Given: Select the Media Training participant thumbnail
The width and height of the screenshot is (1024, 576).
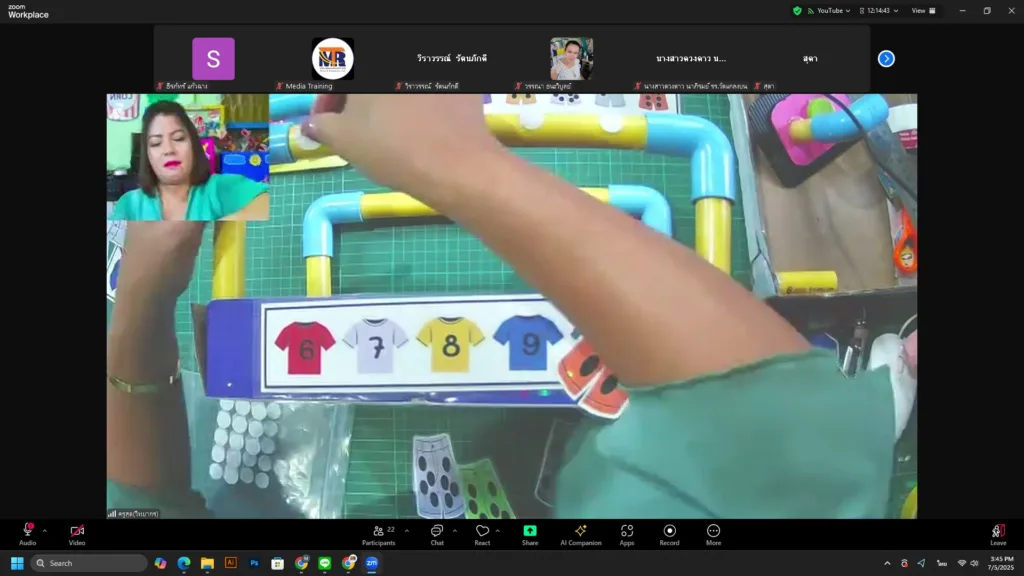Looking at the screenshot, I should tap(332, 59).
